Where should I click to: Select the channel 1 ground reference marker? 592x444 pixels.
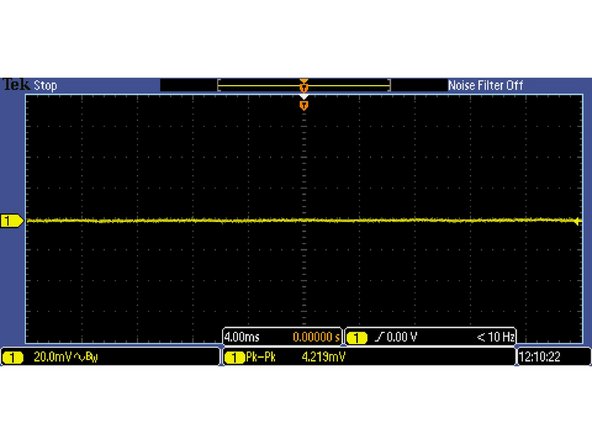pos(12,221)
